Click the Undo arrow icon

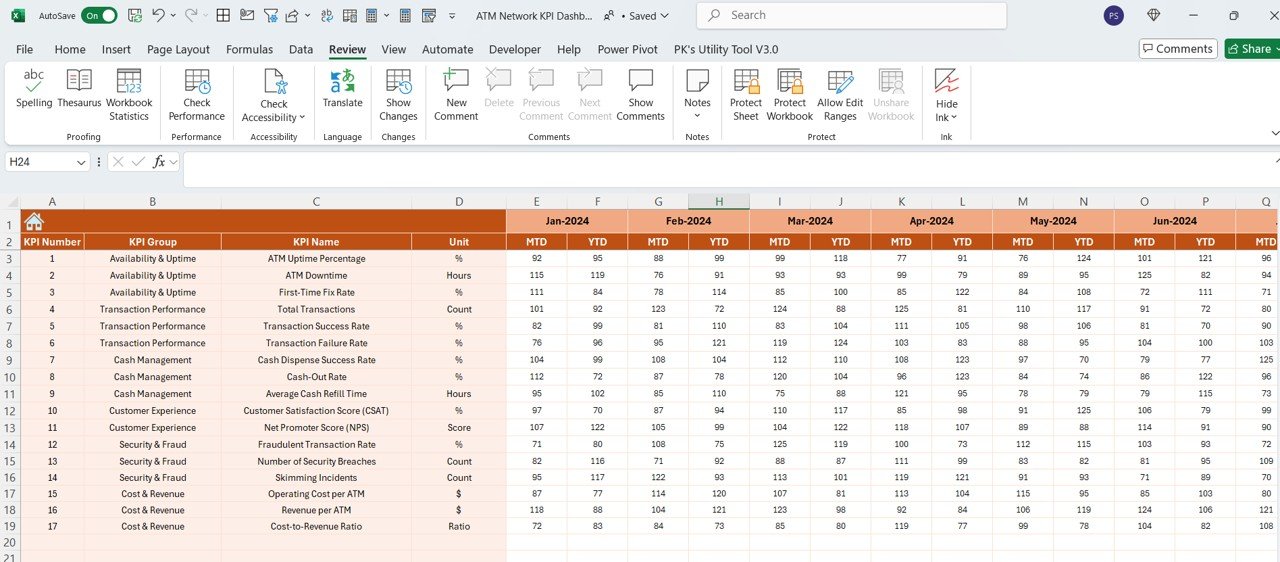[158, 16]
